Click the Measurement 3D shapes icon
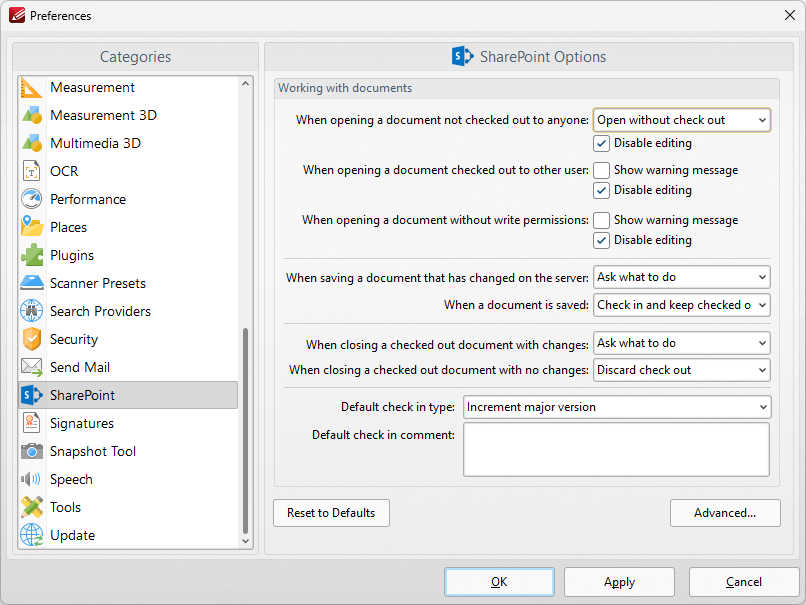This screenshot has width=806, height=605. coord(32,115)
